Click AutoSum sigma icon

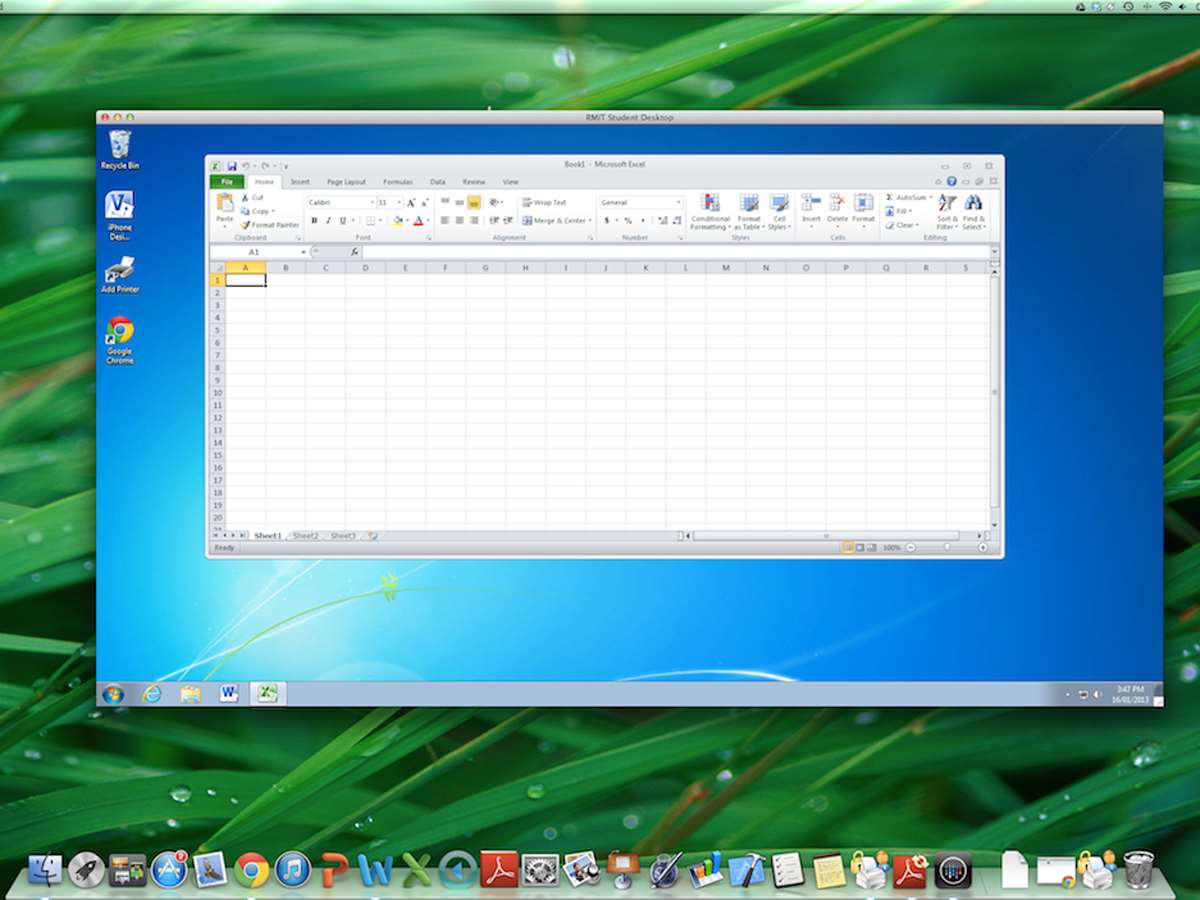tap(889, 198)
